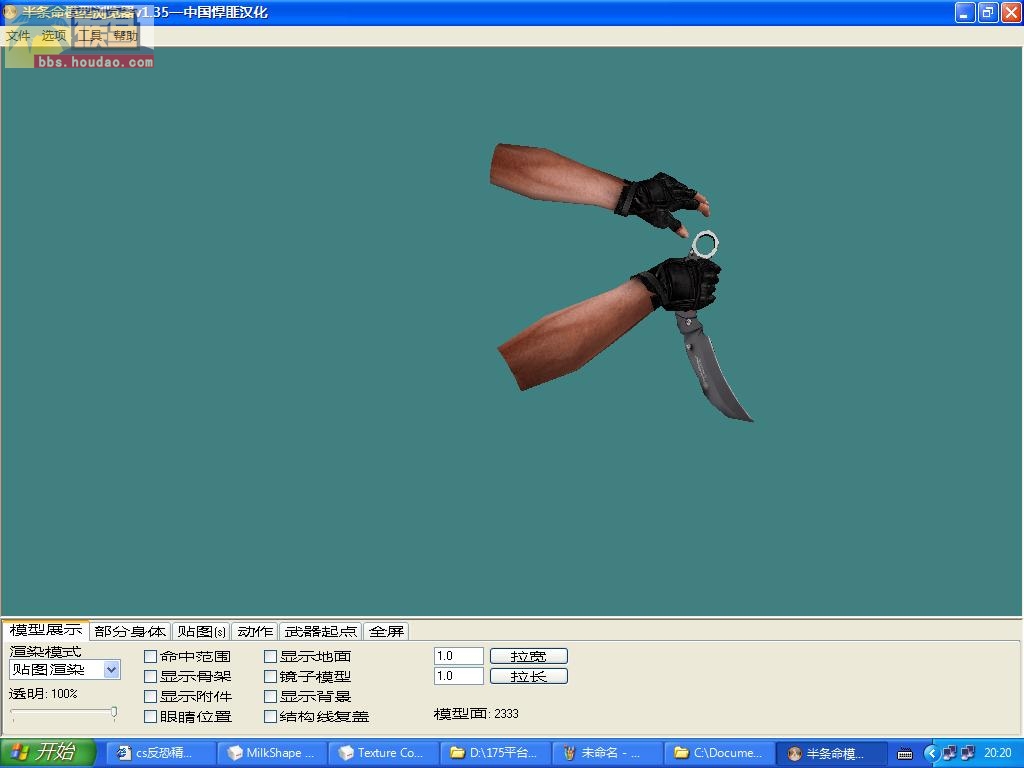
Task: Click the 拉宽 button
Action: (529, 656)
